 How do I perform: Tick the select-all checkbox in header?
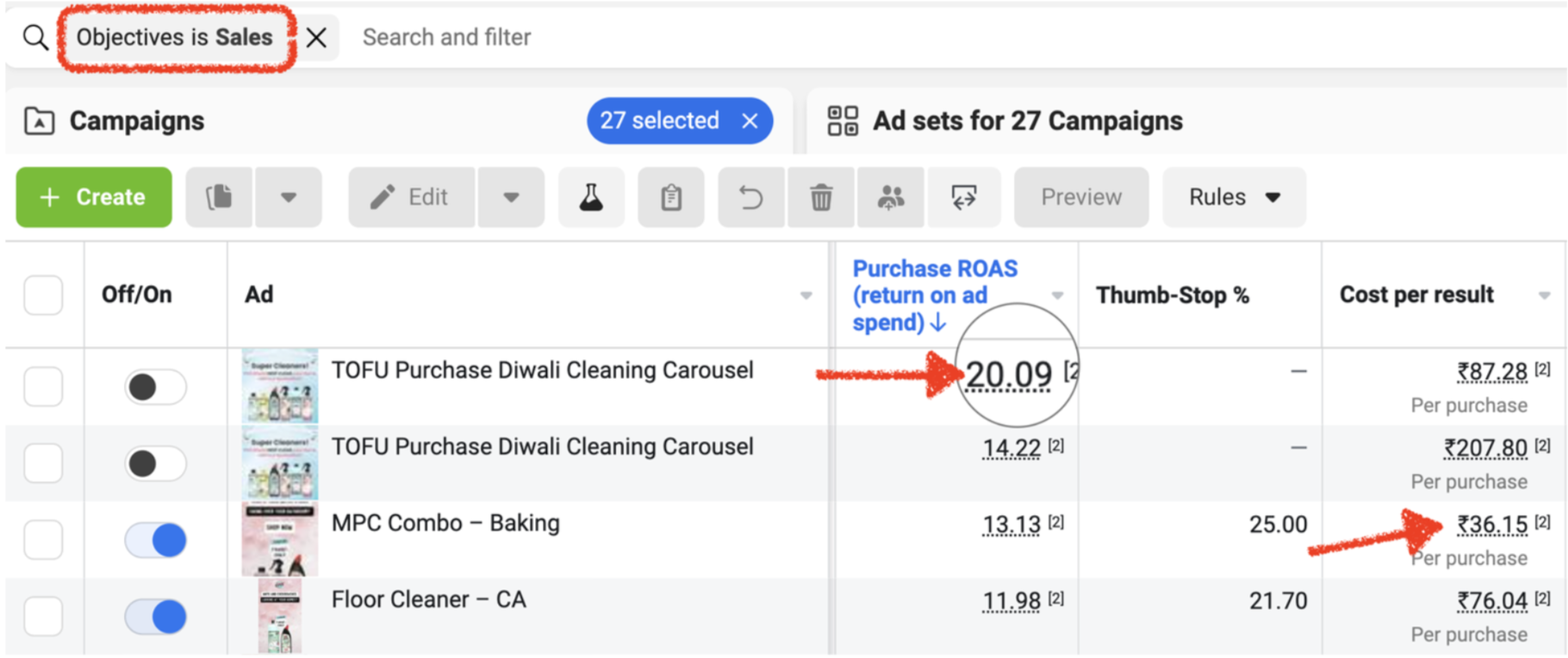pos(43,295)
